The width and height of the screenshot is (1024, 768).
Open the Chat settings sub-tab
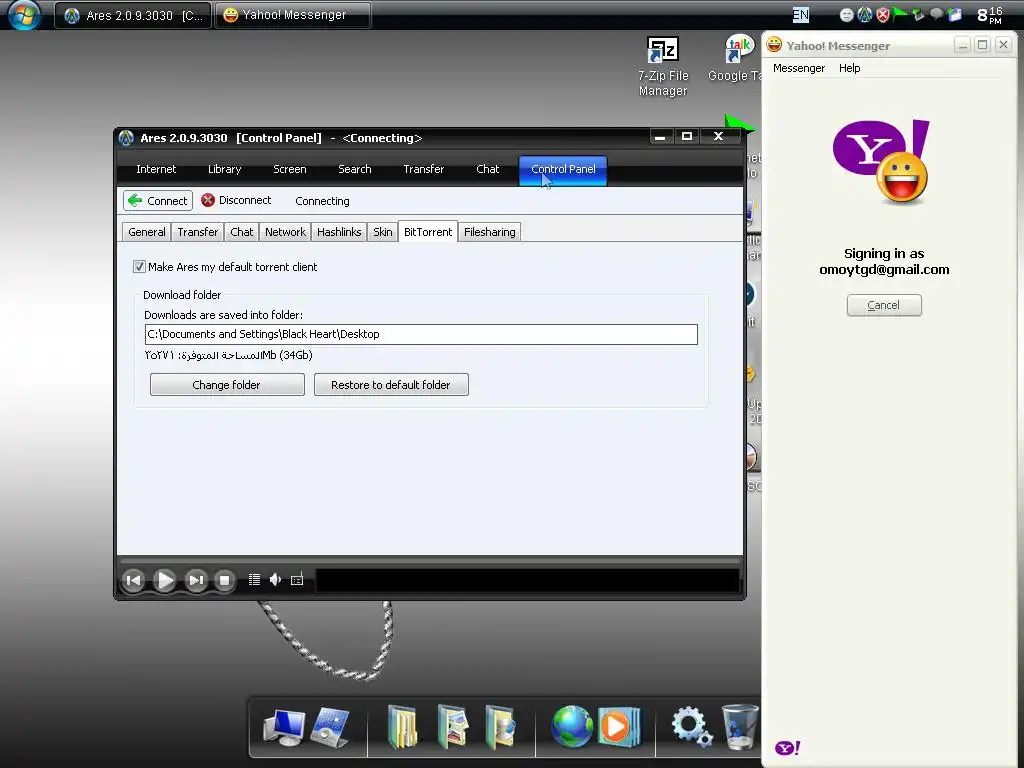(241, 232)
